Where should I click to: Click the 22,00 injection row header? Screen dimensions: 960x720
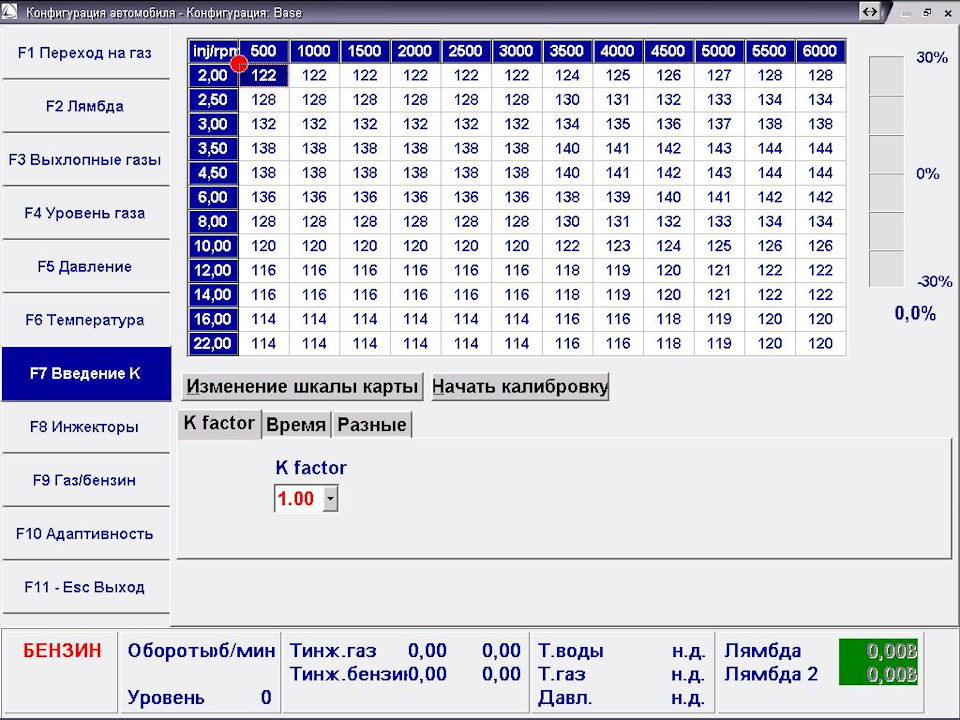(212, 343)
